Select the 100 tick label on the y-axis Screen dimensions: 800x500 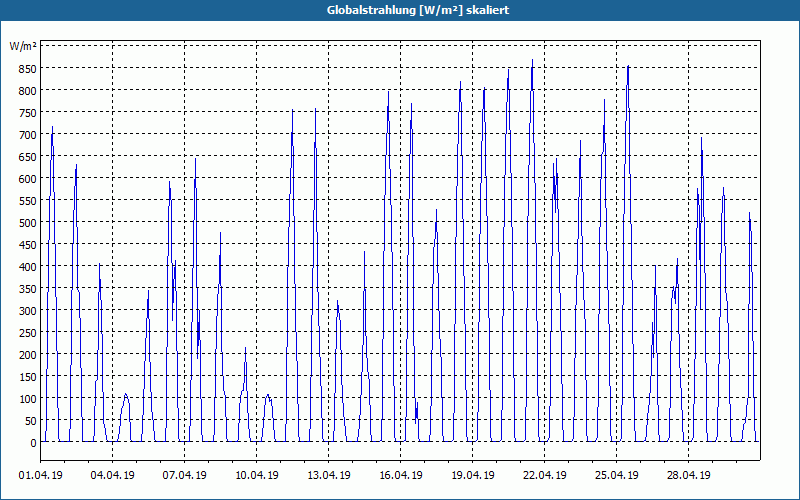point(28,399)
